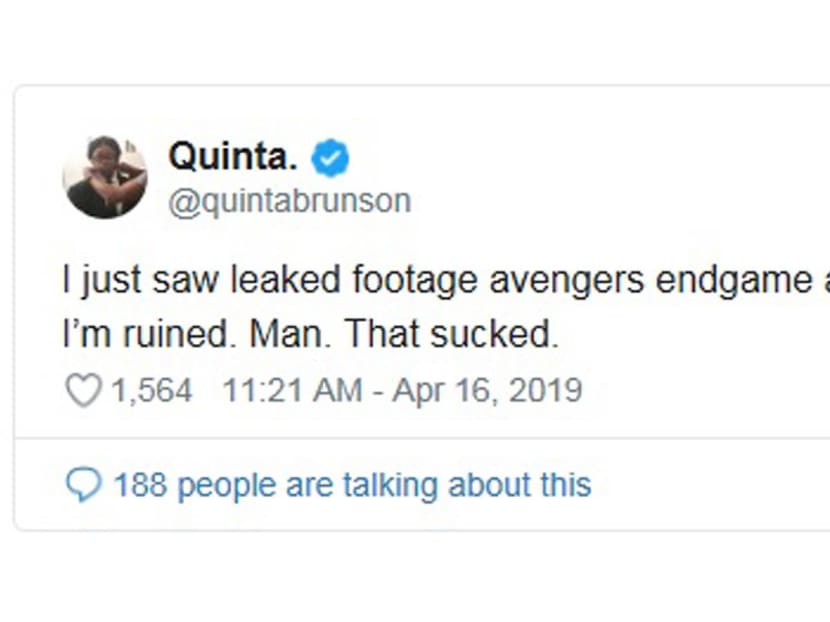This screenshot has width=830, height=622.
Task: Click the "Apr 16, 2019" date
Action: tap(487, 390)
